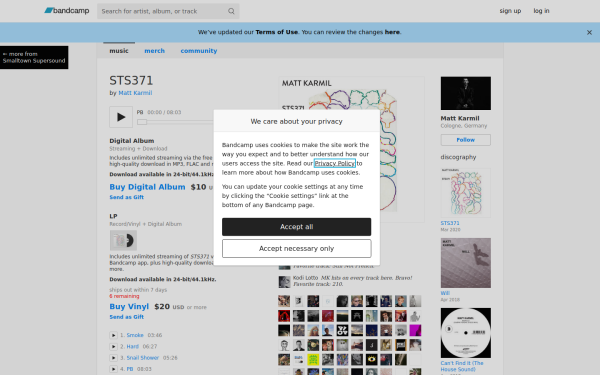Send the vinyl as gift
Viewport: 600px width, 375px height.
126,317
